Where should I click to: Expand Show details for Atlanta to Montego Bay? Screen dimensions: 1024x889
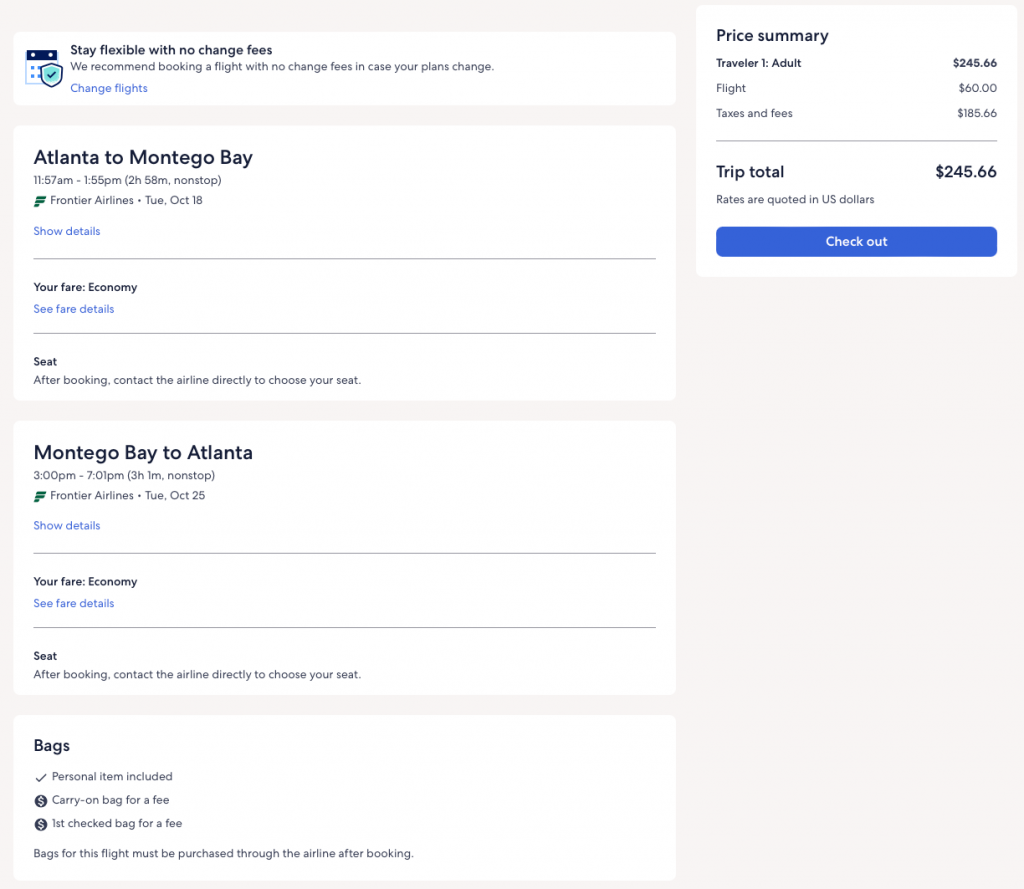click(x=67, y=231)
